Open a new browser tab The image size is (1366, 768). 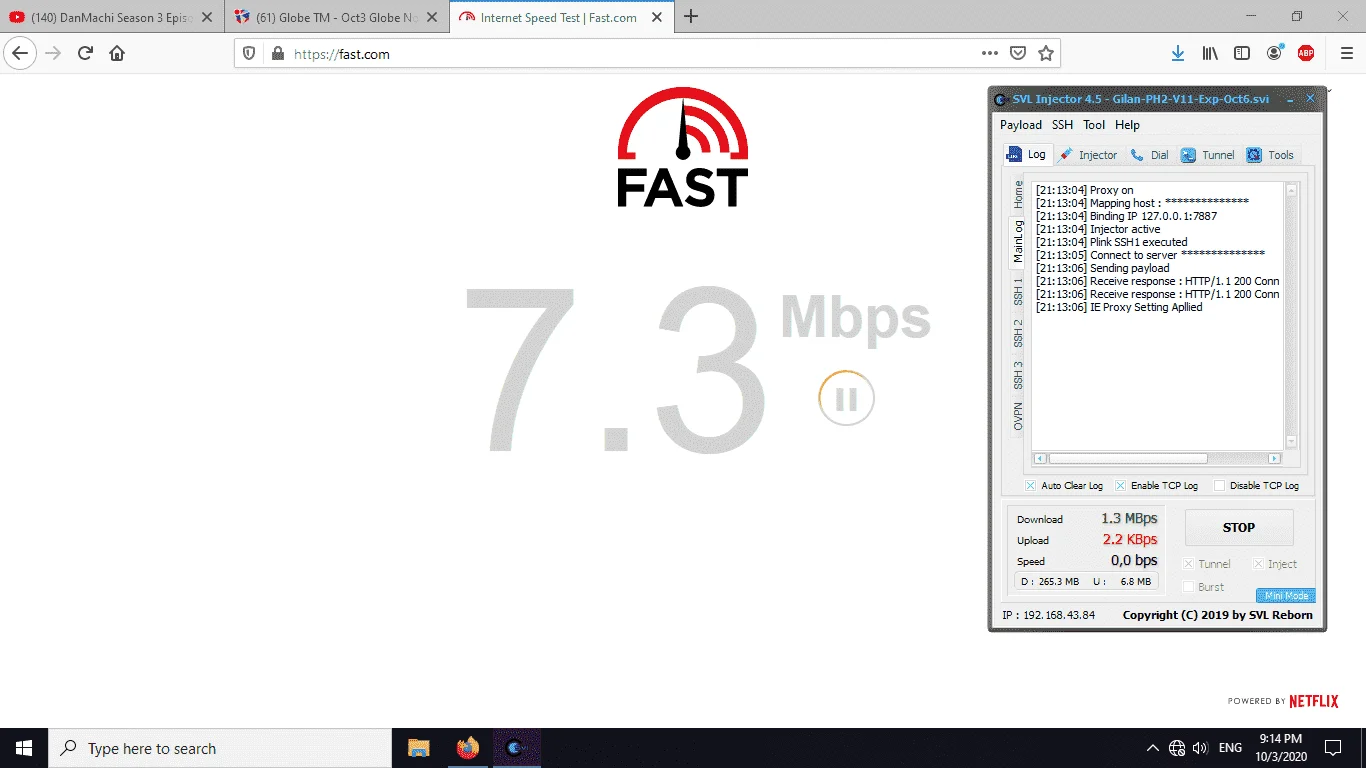coord(691,17)
